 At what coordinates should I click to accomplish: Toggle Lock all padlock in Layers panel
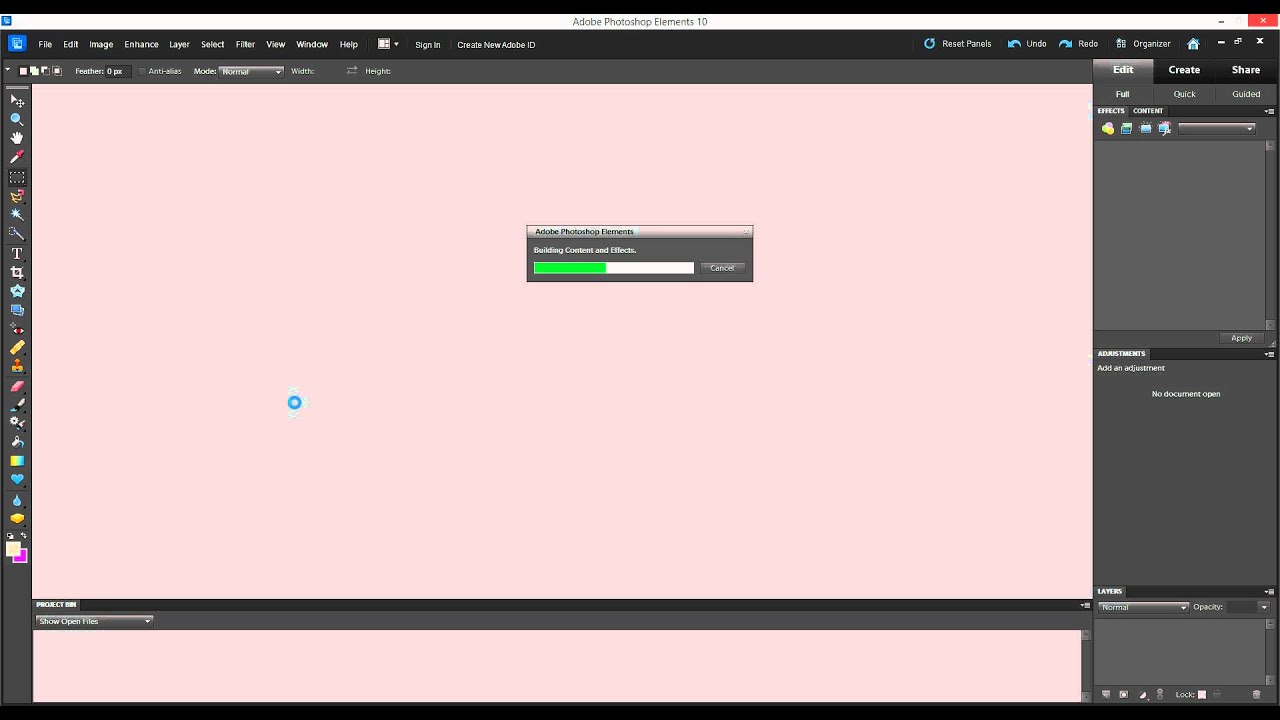(1217, 694)
